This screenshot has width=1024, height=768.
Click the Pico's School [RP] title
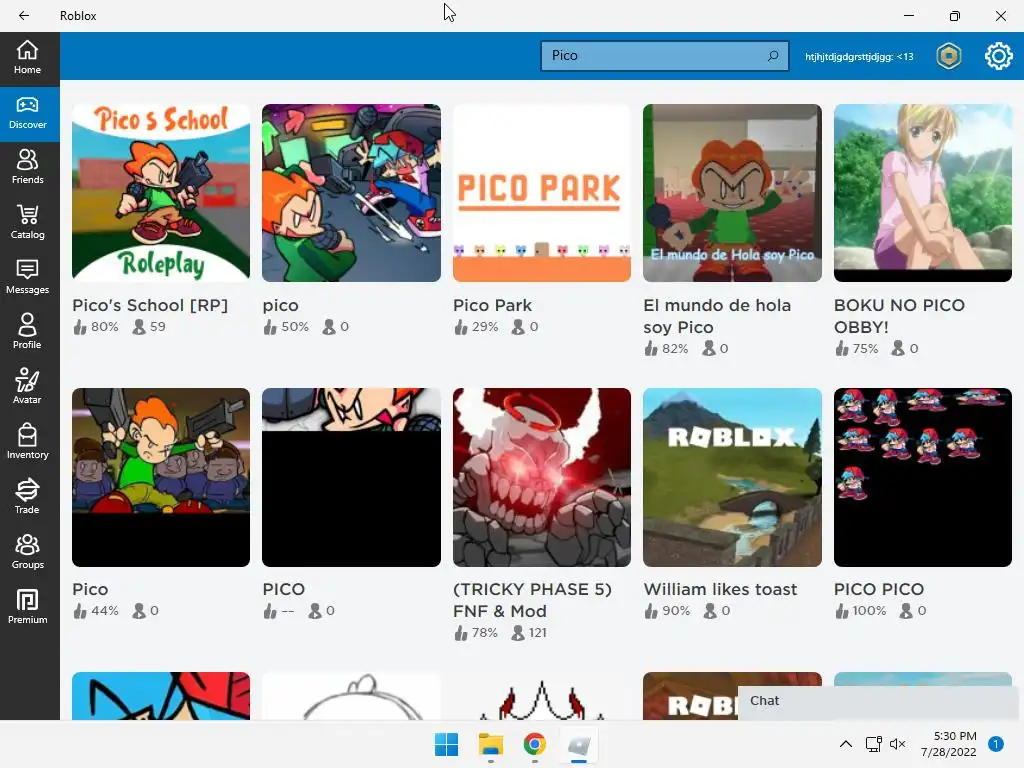click(150, 306)
